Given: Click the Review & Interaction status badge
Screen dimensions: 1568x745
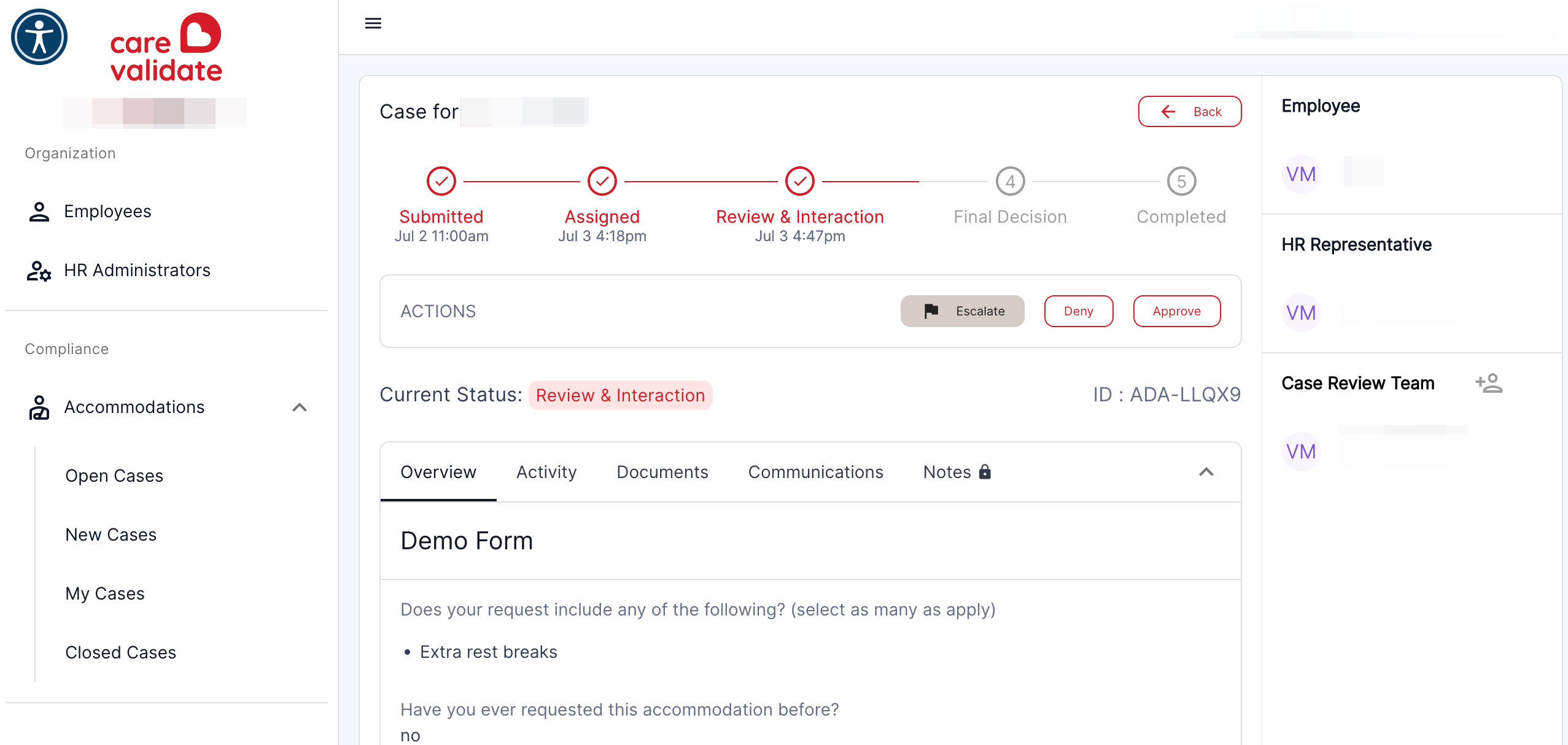Looking at the screenshot, I should pos(620,395).
